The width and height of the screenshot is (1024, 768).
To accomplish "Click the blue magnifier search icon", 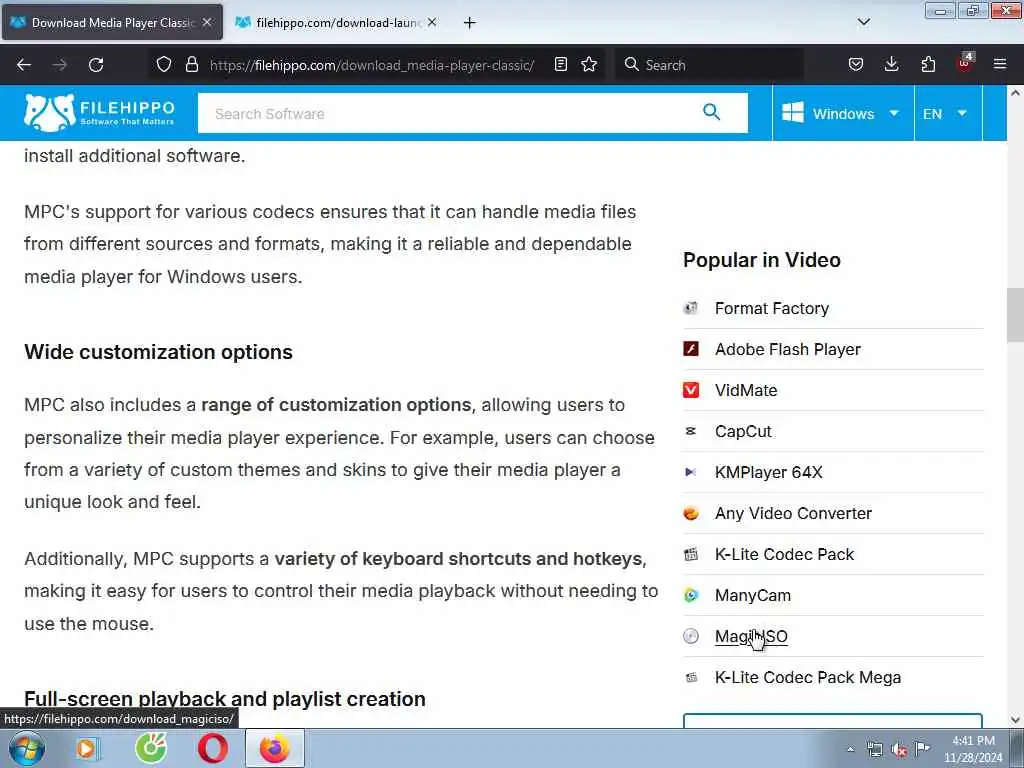I will (712, 112).
